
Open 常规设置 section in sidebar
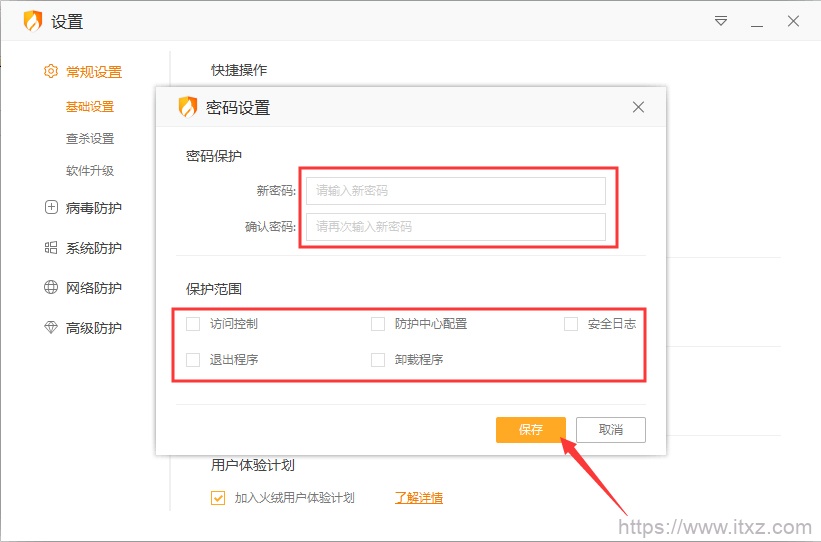point(94,72)
